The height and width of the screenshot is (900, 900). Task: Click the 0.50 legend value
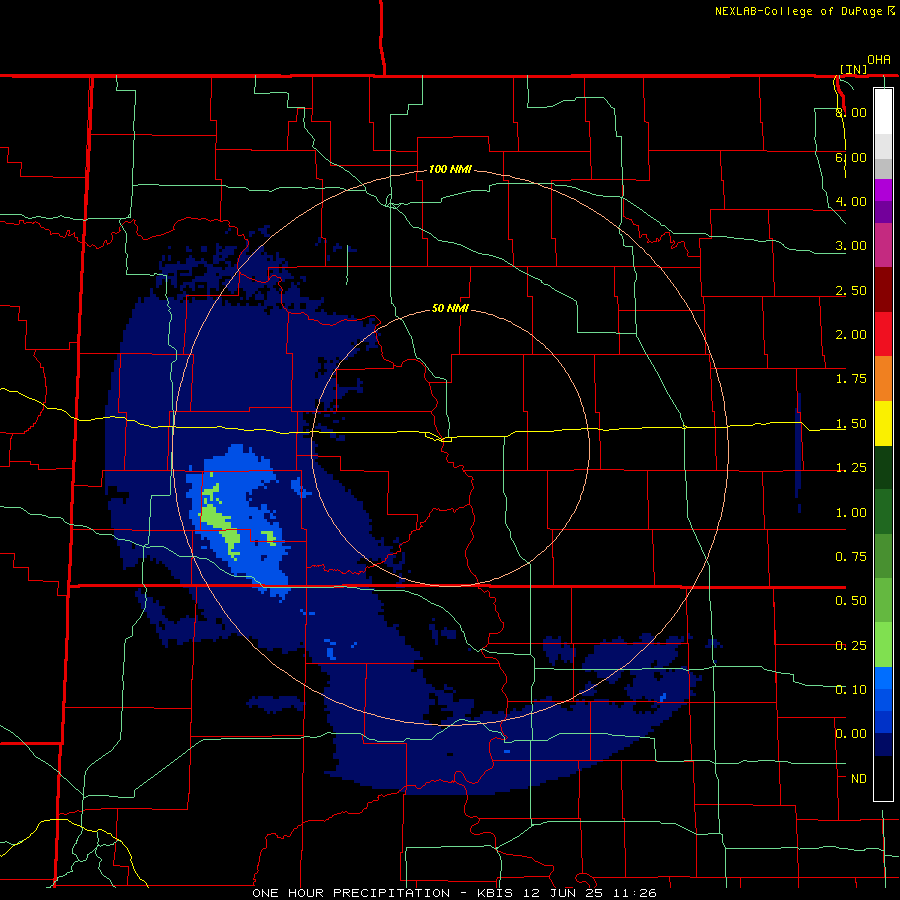(x=851, y=601)
